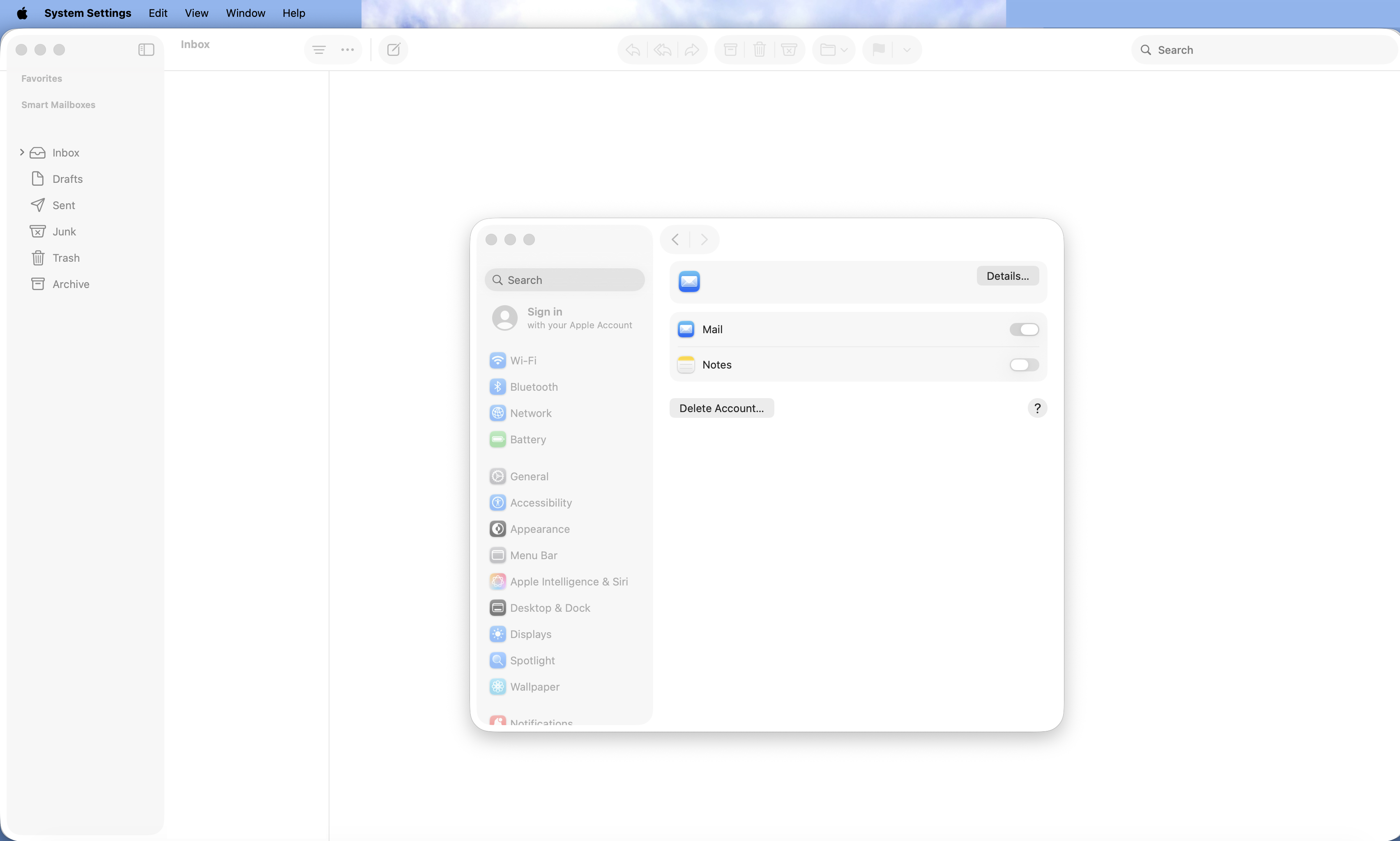Toggle the Notes switch for this account
This screenshot has height=841, width=1400.
click(1024, 365)
